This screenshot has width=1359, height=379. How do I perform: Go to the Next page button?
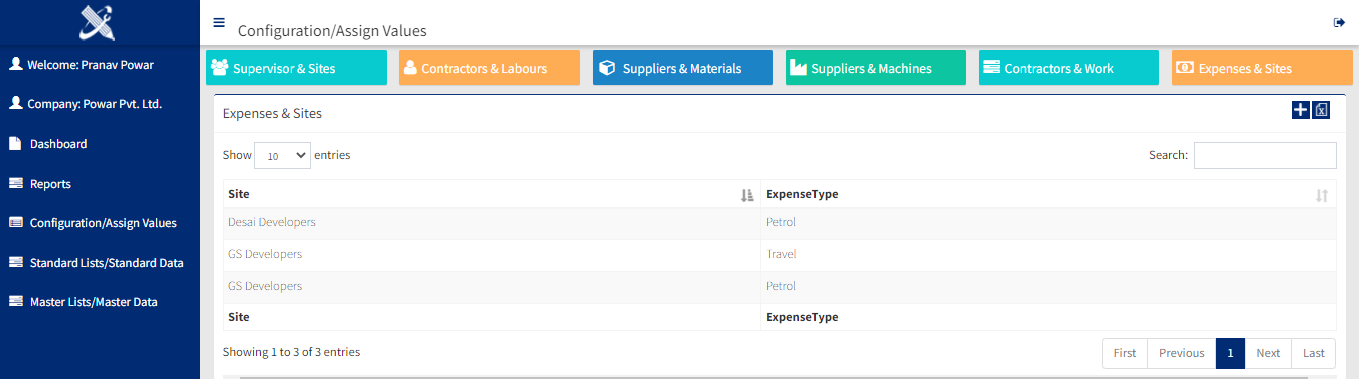pyautogui.click(x=1268, y=353)
